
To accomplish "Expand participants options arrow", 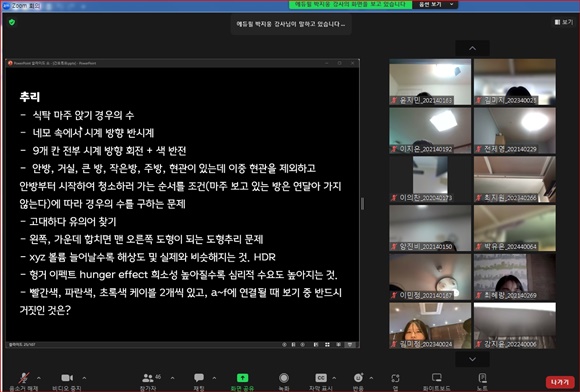I will [x=172, y=378].
